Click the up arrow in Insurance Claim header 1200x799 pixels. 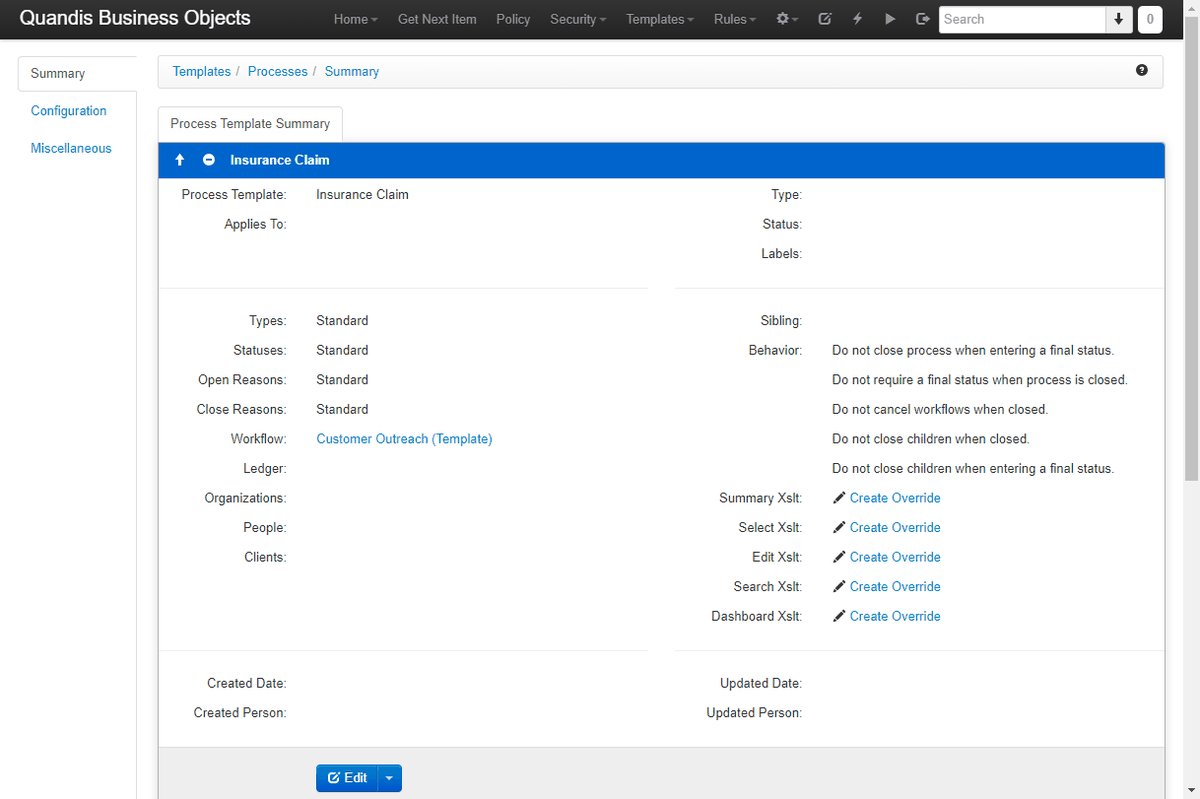coord(180,160)
